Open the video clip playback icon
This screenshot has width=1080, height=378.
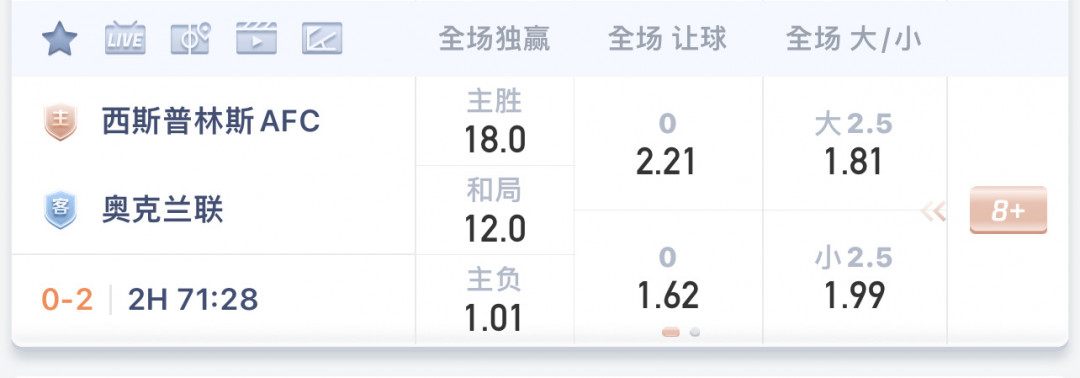(x=256, y=39)
